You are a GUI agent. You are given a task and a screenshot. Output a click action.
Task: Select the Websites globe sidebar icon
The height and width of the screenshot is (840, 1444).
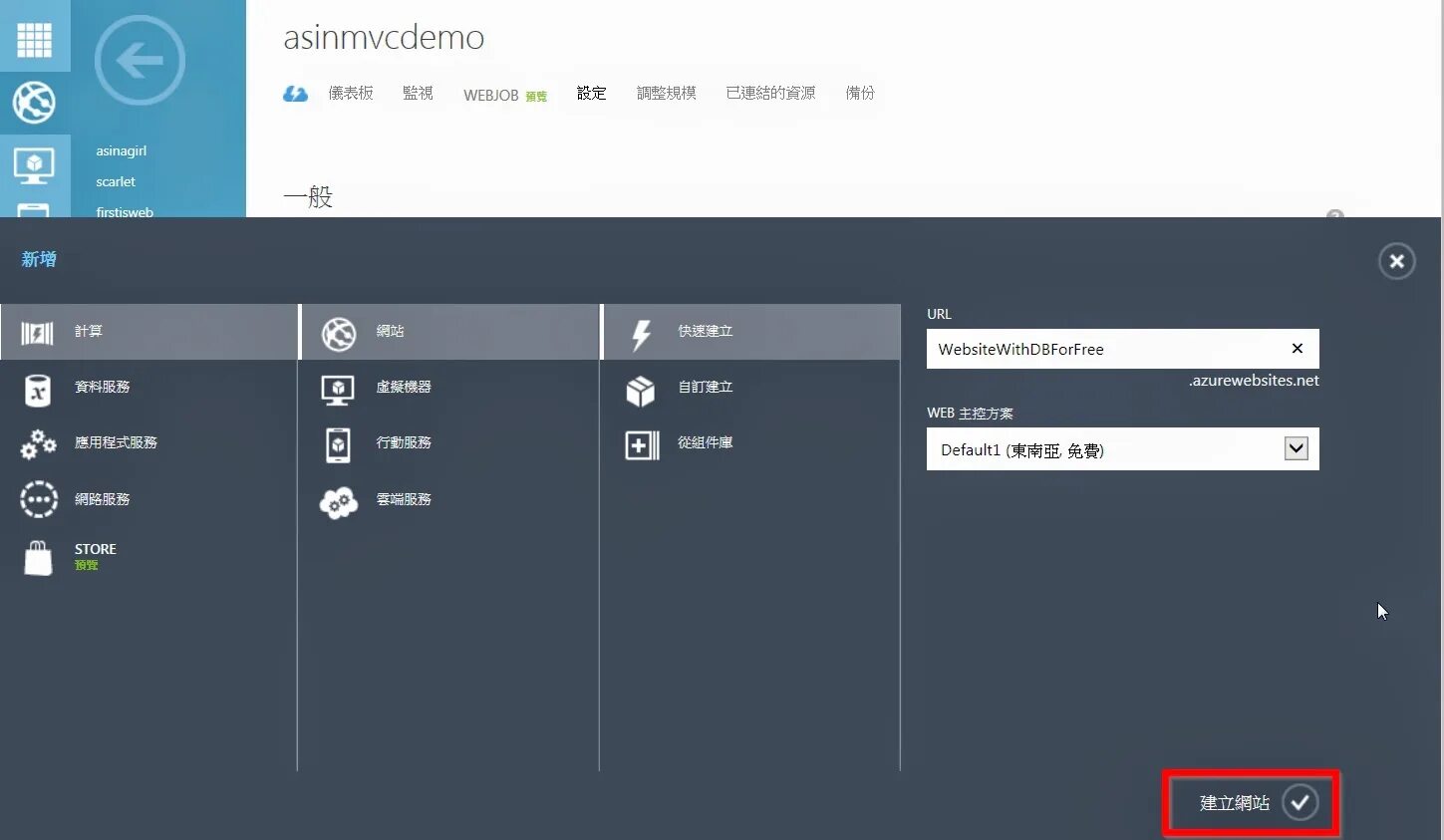pyautogui.click(x=34, y=102)
